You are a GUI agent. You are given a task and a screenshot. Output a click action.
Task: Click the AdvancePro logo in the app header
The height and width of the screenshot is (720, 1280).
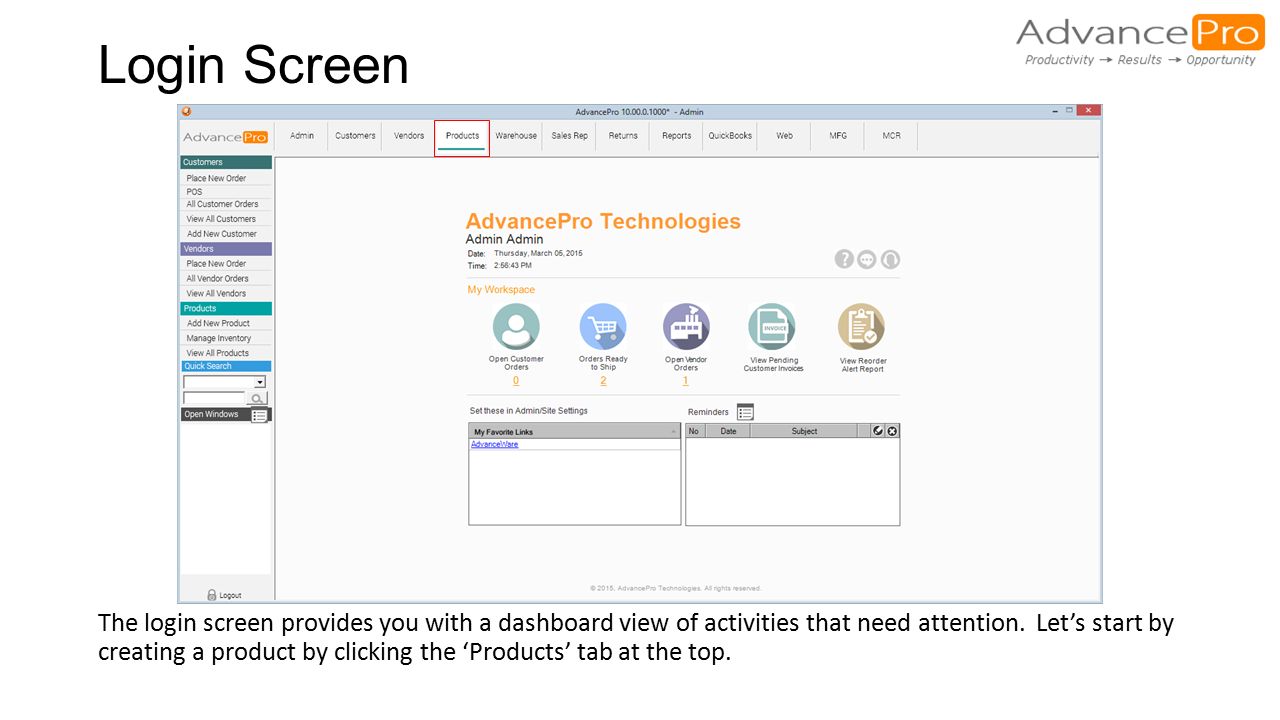point(225,137)
